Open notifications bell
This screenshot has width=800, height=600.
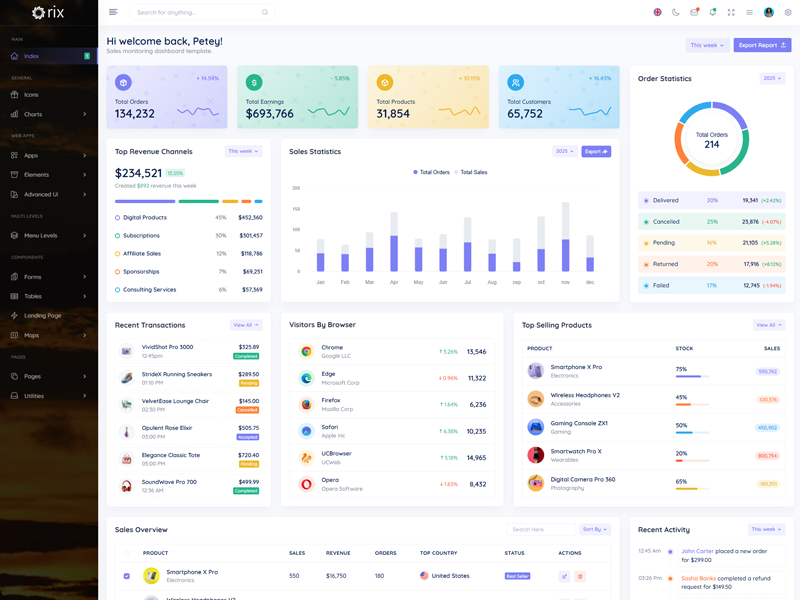tap(712, 13)
